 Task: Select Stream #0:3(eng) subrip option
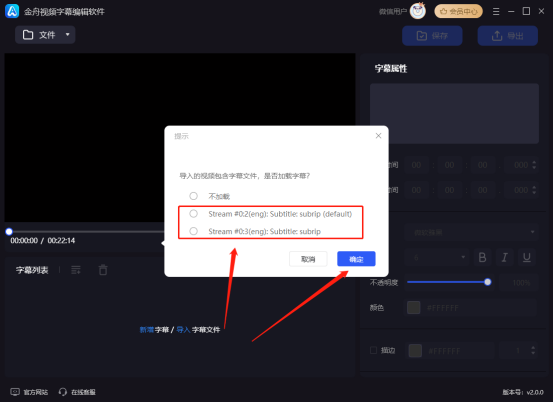click(x=193, y=231)
